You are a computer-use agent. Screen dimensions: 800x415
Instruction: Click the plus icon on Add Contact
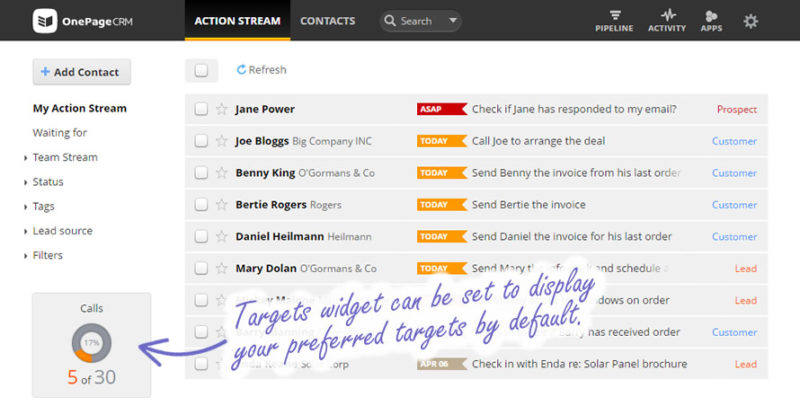click(45, 71)
